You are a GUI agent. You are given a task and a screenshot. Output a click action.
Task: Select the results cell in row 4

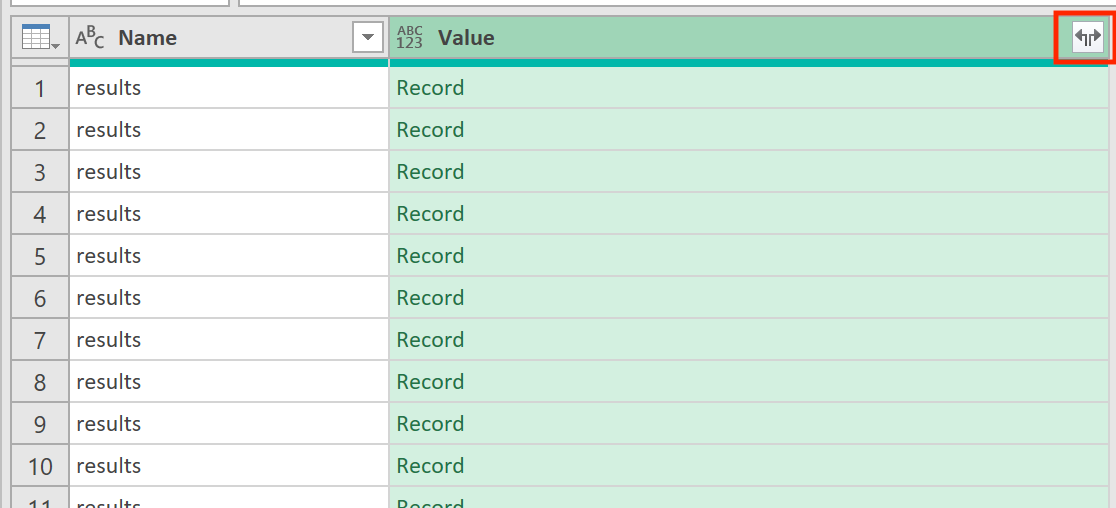click(228, 214)
